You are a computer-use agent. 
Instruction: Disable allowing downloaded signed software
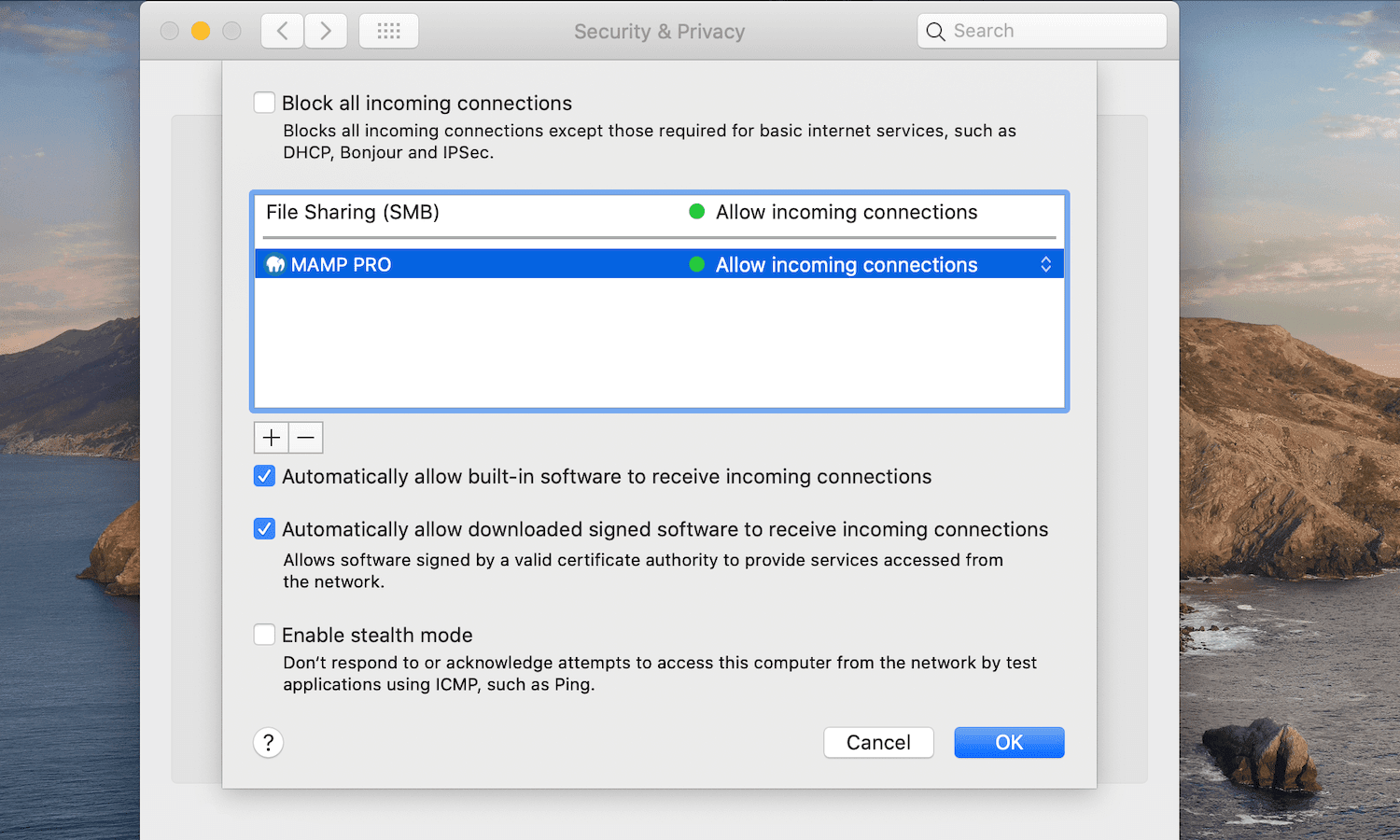pos(264,528)
